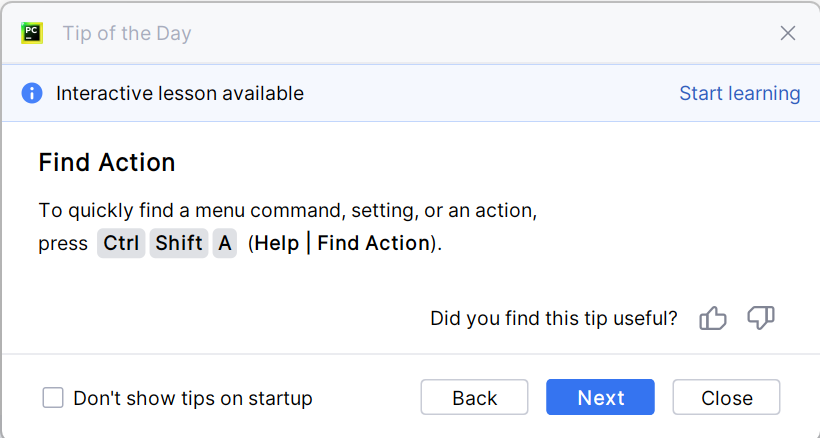Click the A key shortcut badge
The image size is (820, 438).
[224, 243]
